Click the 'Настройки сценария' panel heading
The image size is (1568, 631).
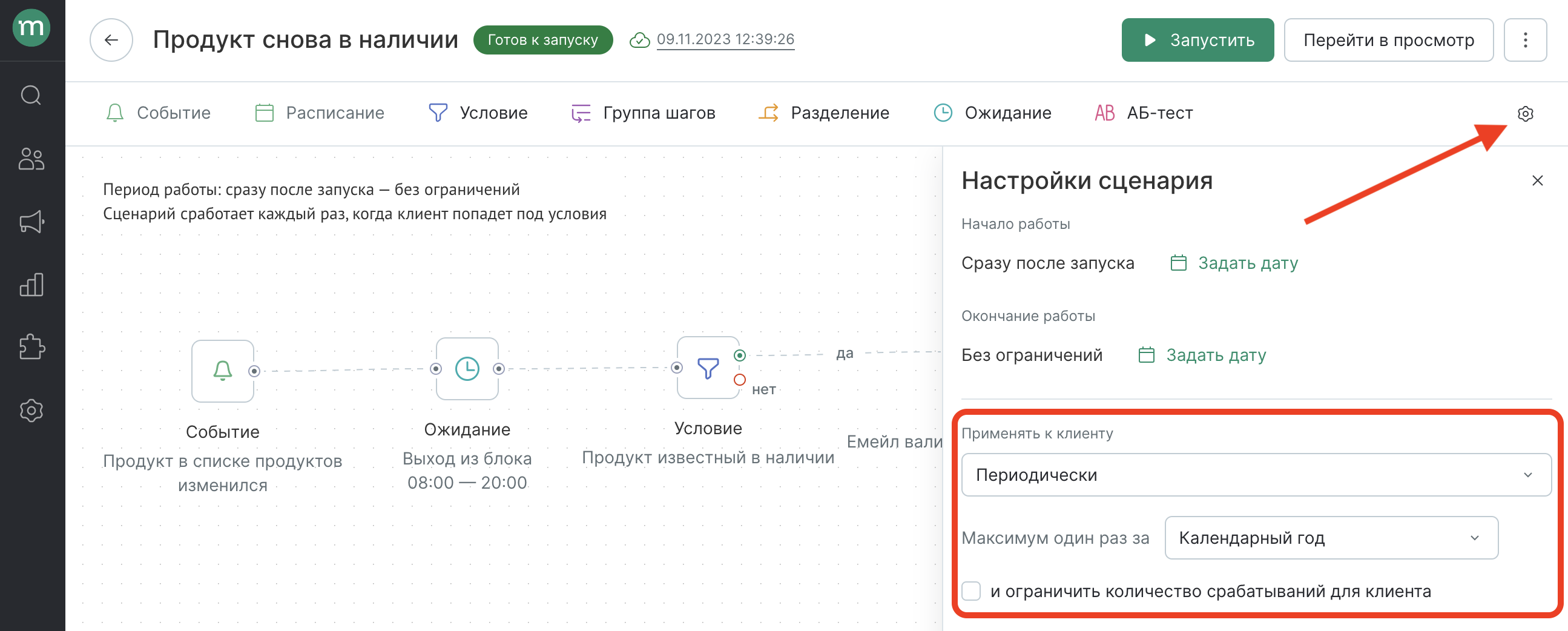1087,181
